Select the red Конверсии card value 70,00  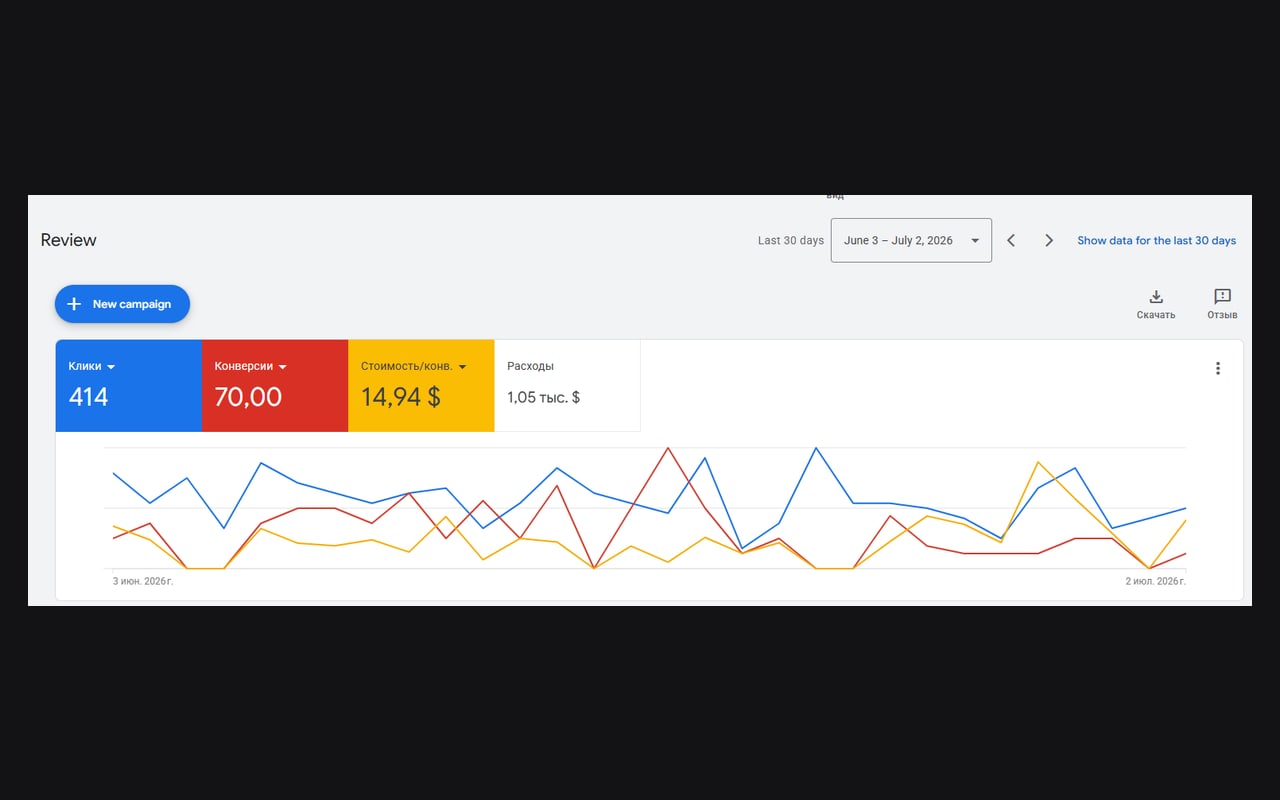click(248, 397)
